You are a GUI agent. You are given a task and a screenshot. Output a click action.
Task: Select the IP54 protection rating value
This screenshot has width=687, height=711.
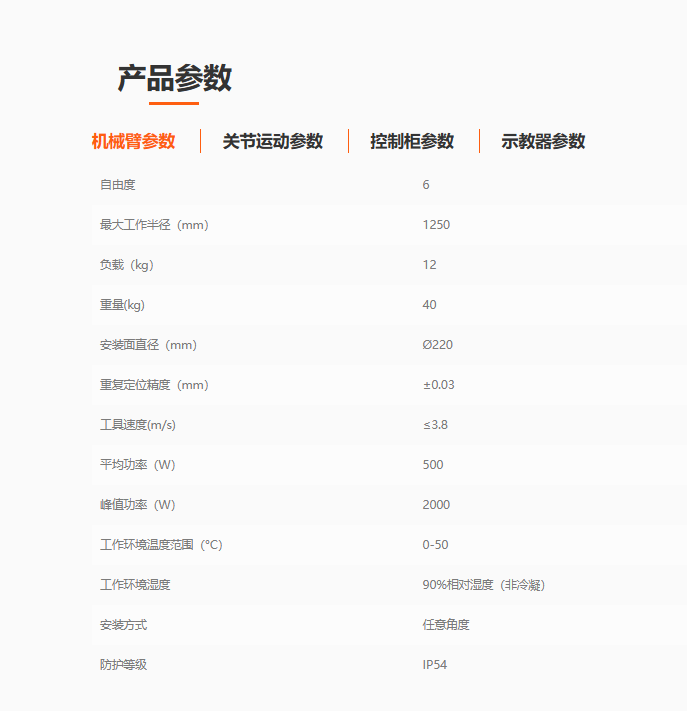pyautogui.click(x=436, y=665)
